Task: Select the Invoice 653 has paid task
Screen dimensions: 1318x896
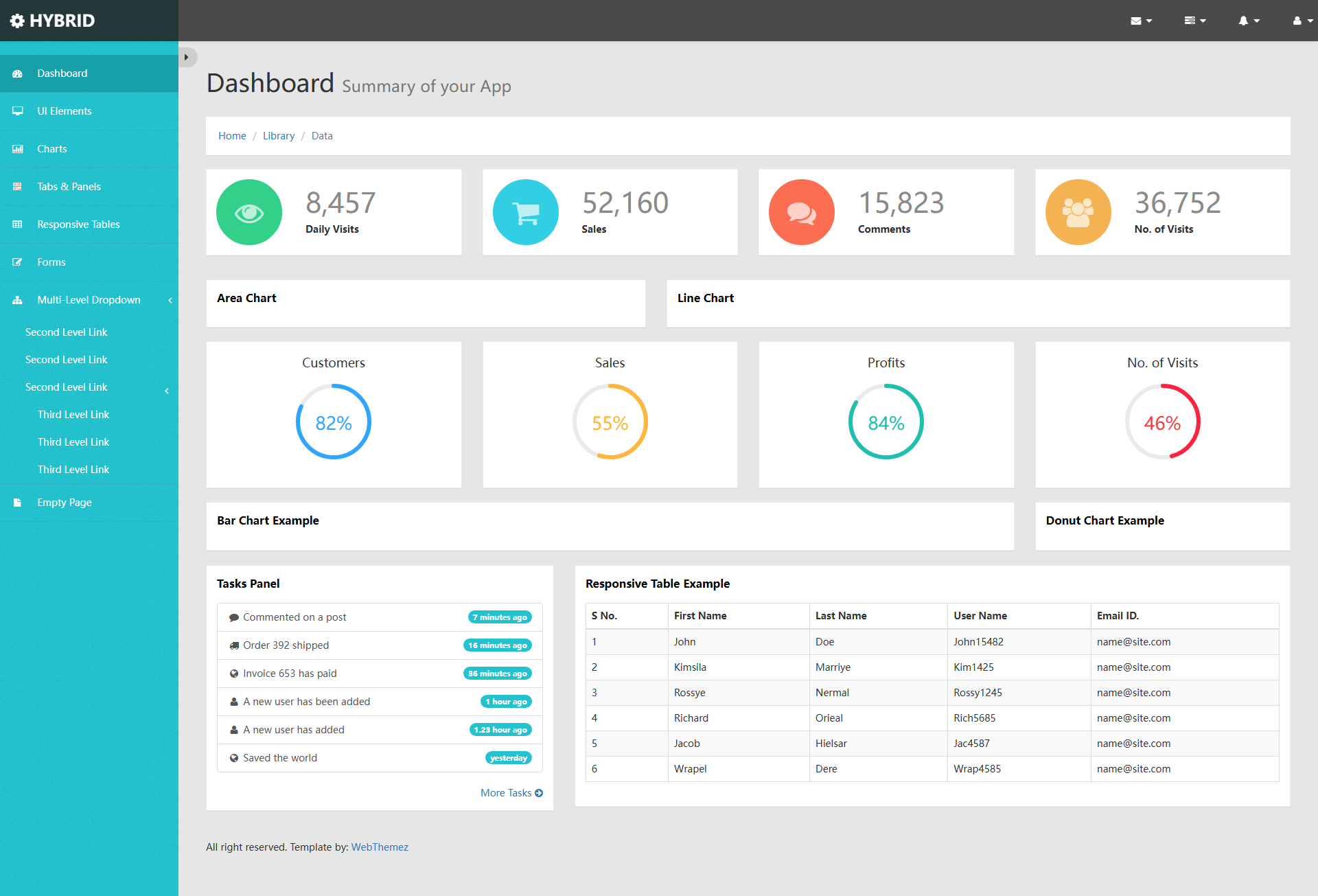Action: click(x=380, y=674)
